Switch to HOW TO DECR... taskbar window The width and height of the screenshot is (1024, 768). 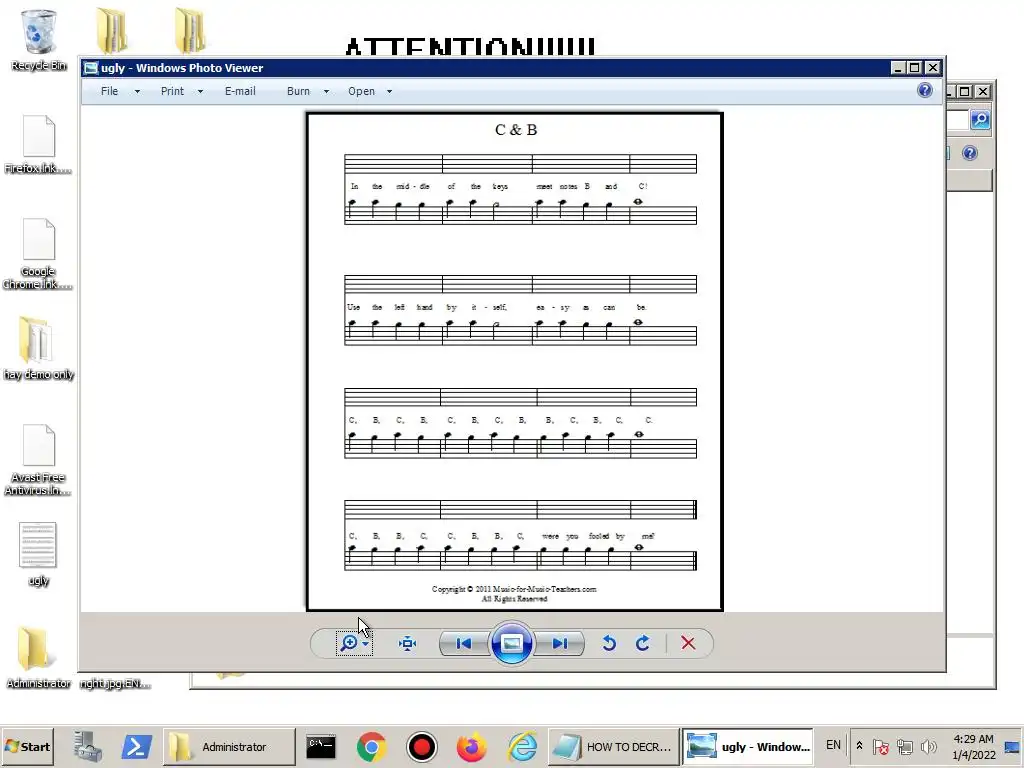point(613,746)
